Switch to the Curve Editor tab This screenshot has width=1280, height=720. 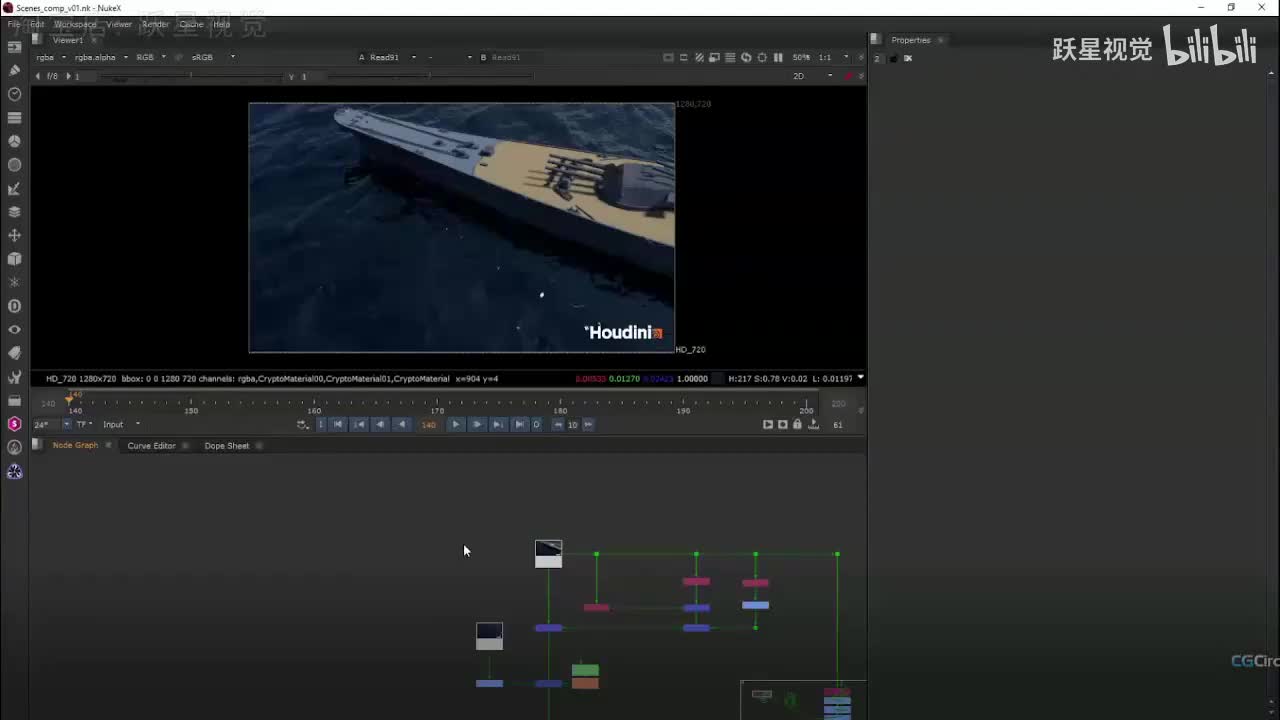tap(151, 446)
